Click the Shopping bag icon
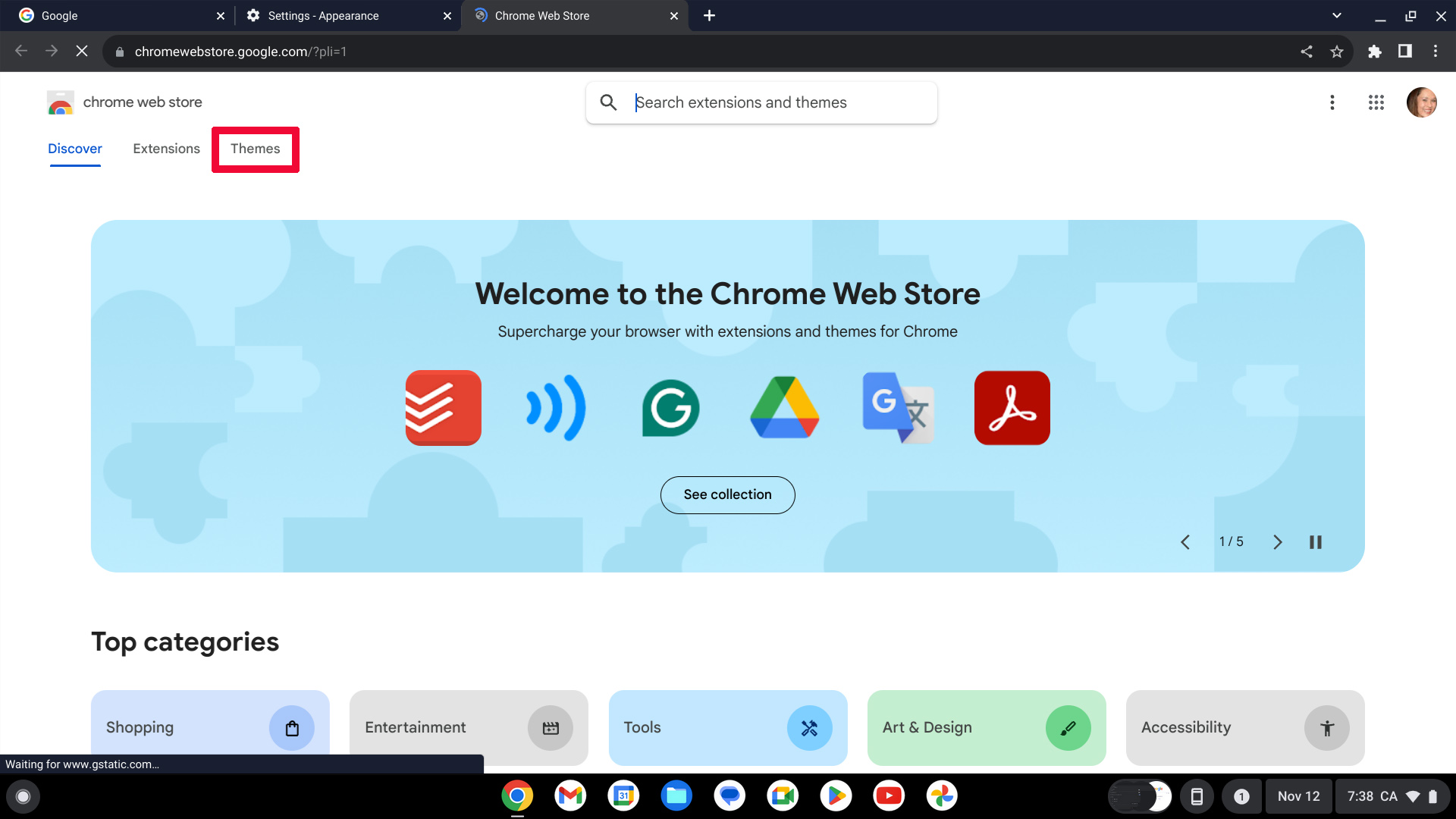Image resolution: width=1456 pixels, height=819 pixels. pos(291,728)
